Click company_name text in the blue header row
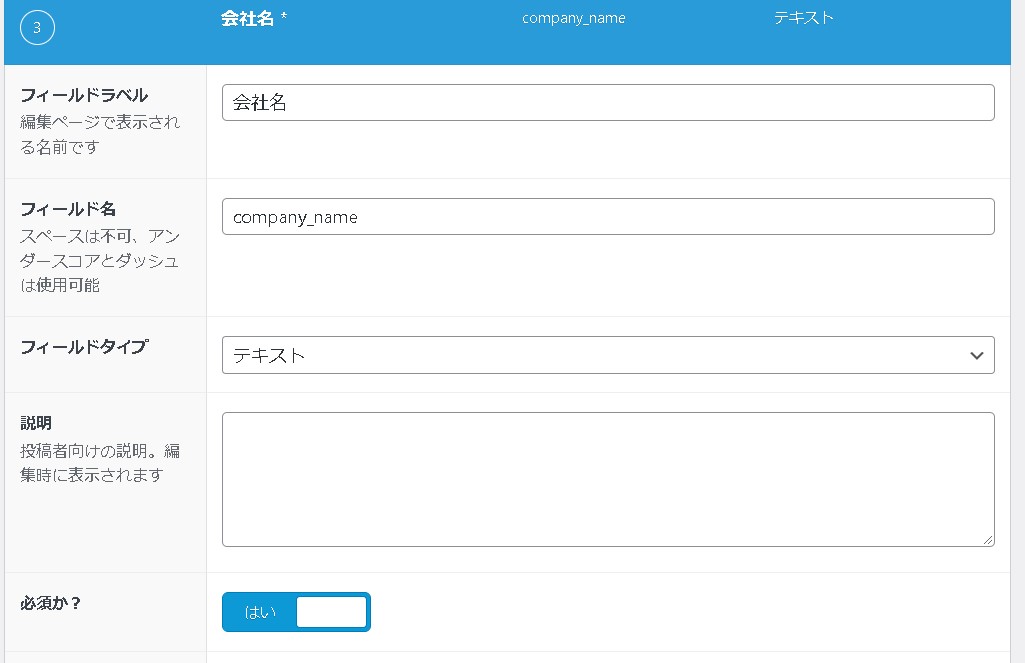The height and width of the screenshot is (663, 1025). (x=573, y=19)
